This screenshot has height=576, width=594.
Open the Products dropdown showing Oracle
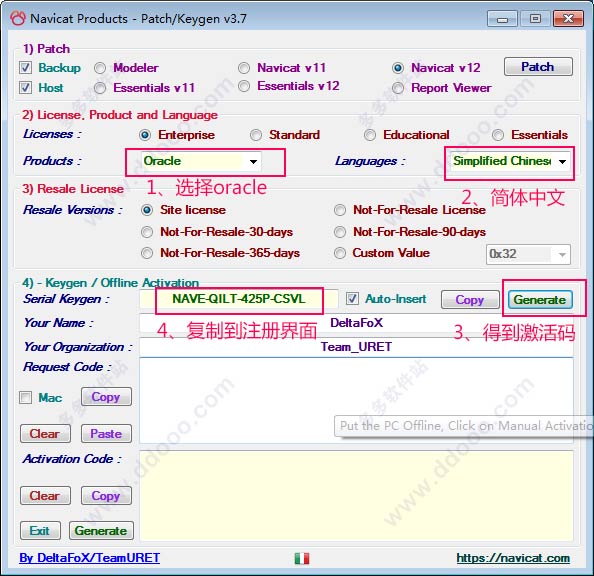tap(201, 161)
